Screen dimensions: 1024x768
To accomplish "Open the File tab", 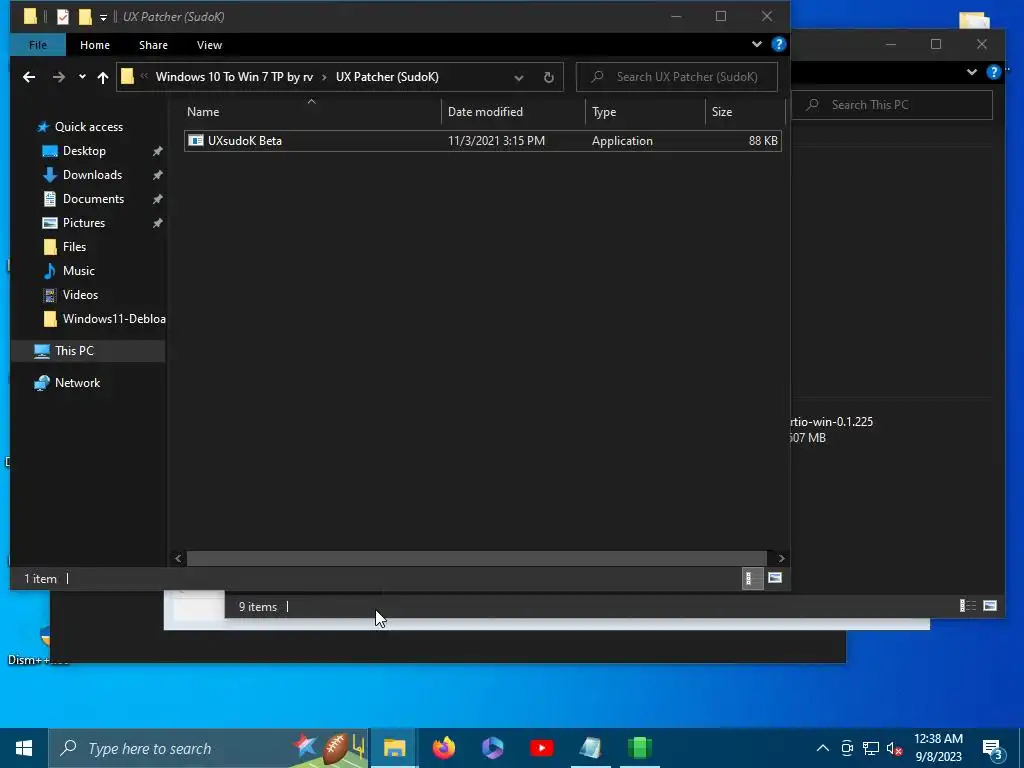I will [x=38, y=45].
